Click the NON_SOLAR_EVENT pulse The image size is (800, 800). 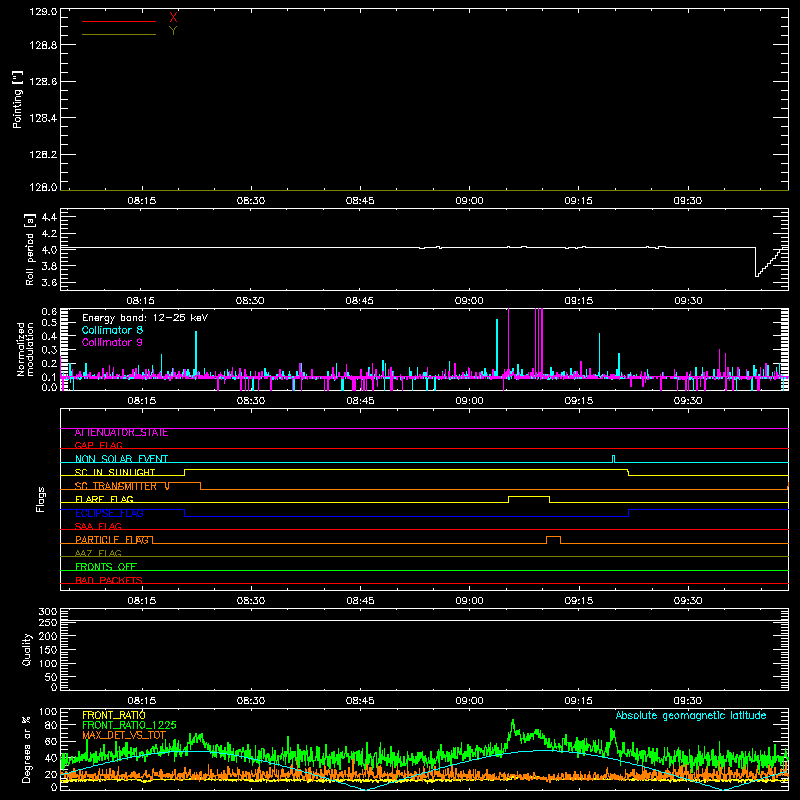613,458
